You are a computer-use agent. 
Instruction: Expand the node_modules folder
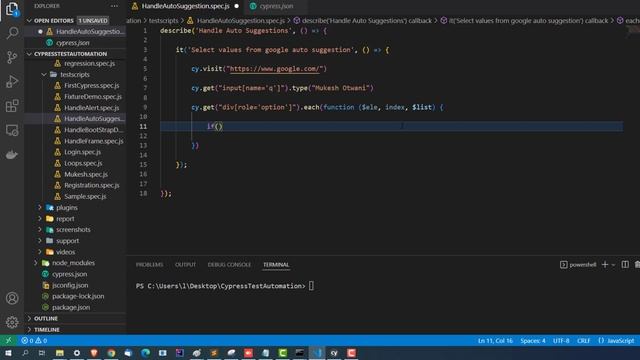click(36, 263)
